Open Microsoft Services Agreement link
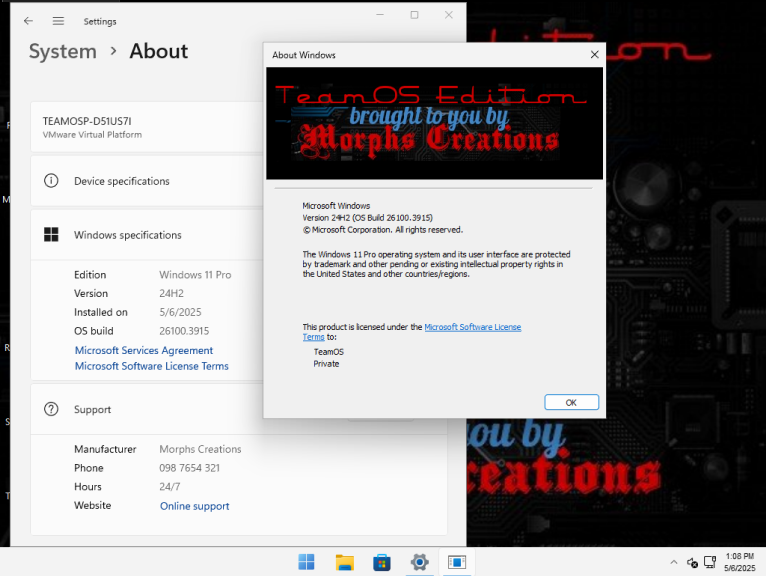 tap(144, 350)
